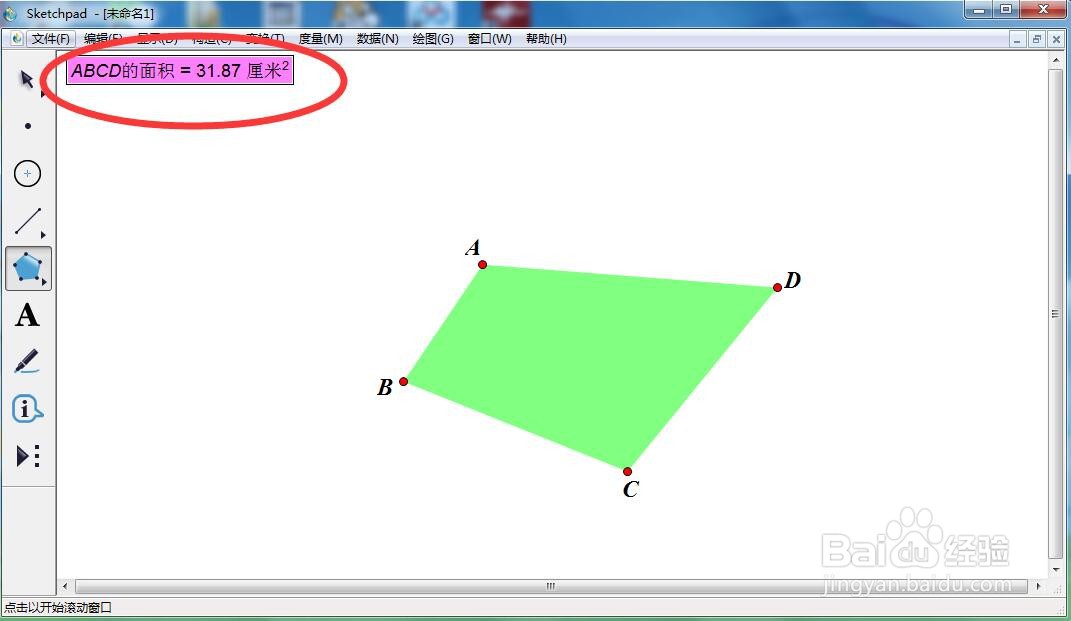The image size is (1071, 621).
Task: Select the Information tool
Action: pyautogui.click(x=27, y=409)
